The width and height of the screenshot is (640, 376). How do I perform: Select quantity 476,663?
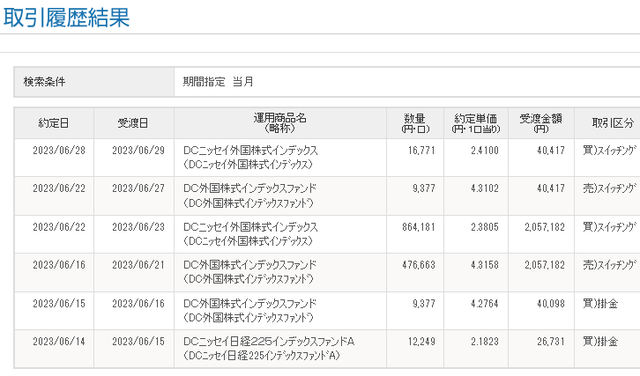(x=419, y=265)
